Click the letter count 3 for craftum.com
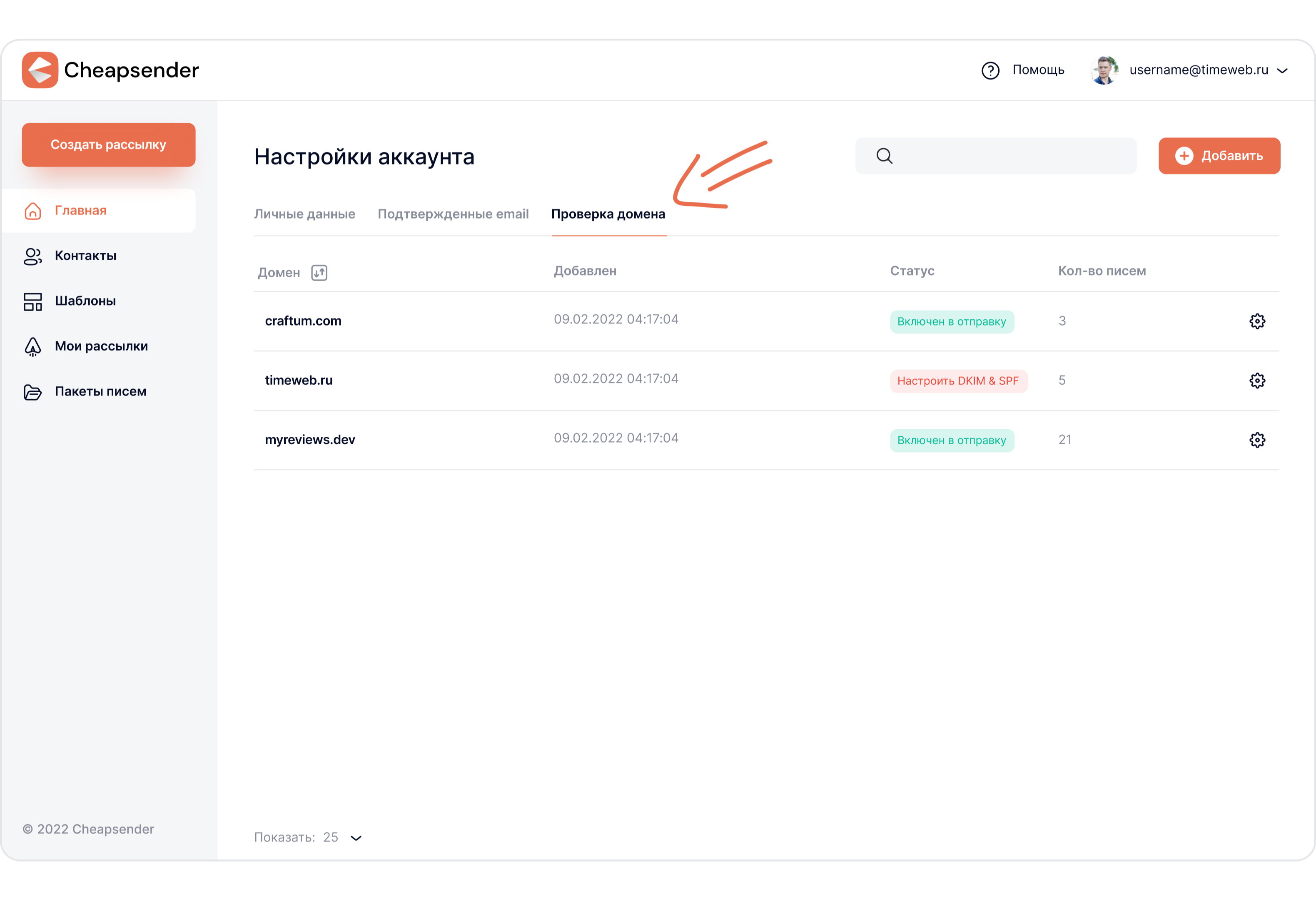Screen dimensions: 1316x901 coord(1062,321)
